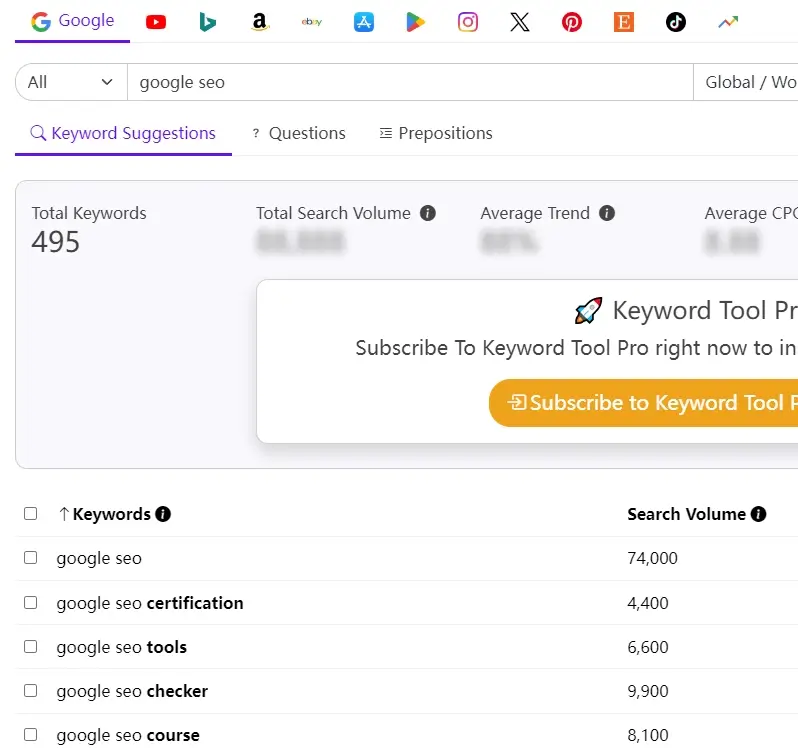Image resolution: width=798 pixels, height=748 pixels.
Task: Click the 9,900 search volume value
Action: [648, 692]
